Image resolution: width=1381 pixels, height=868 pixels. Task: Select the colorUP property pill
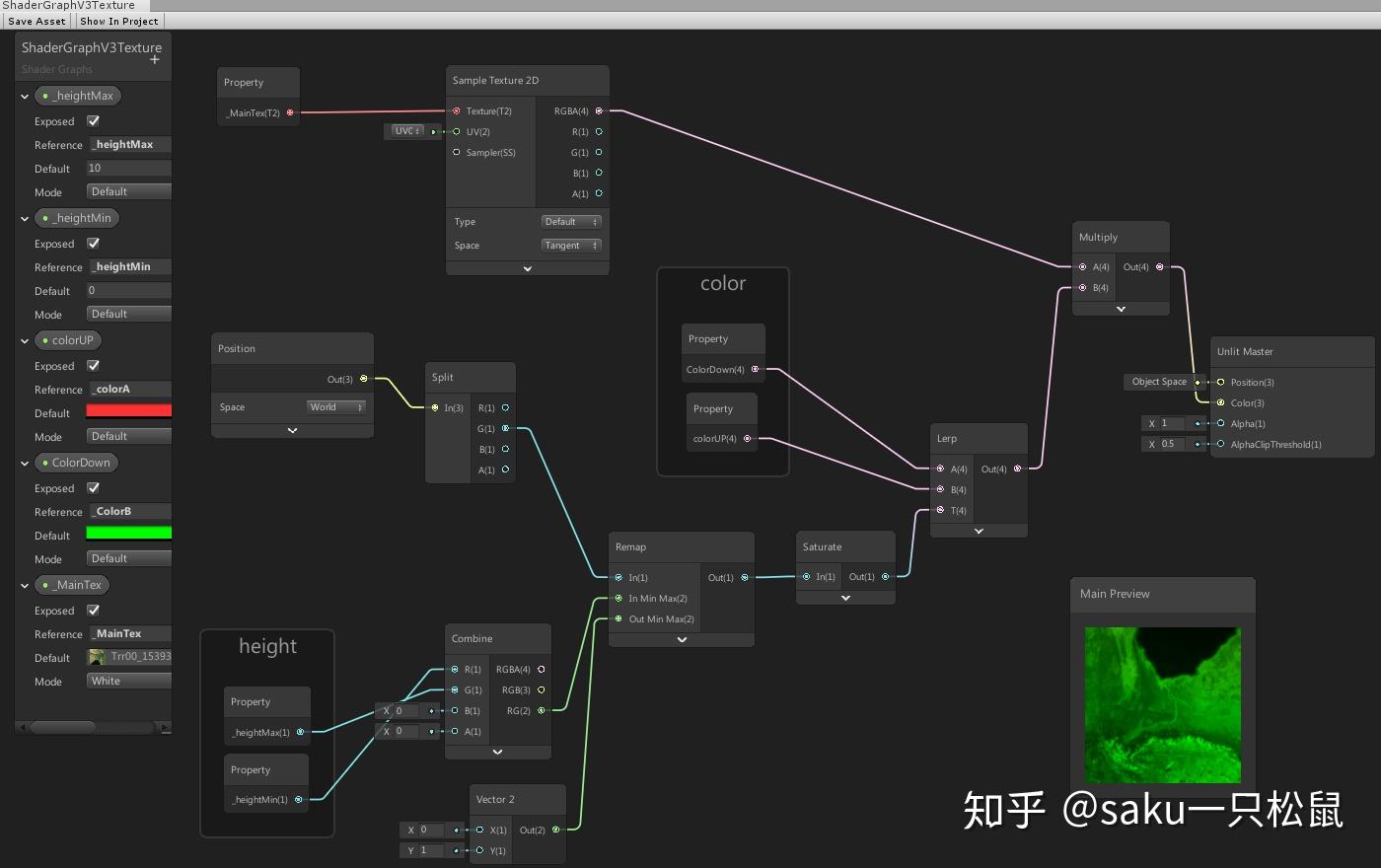[68, 340]
